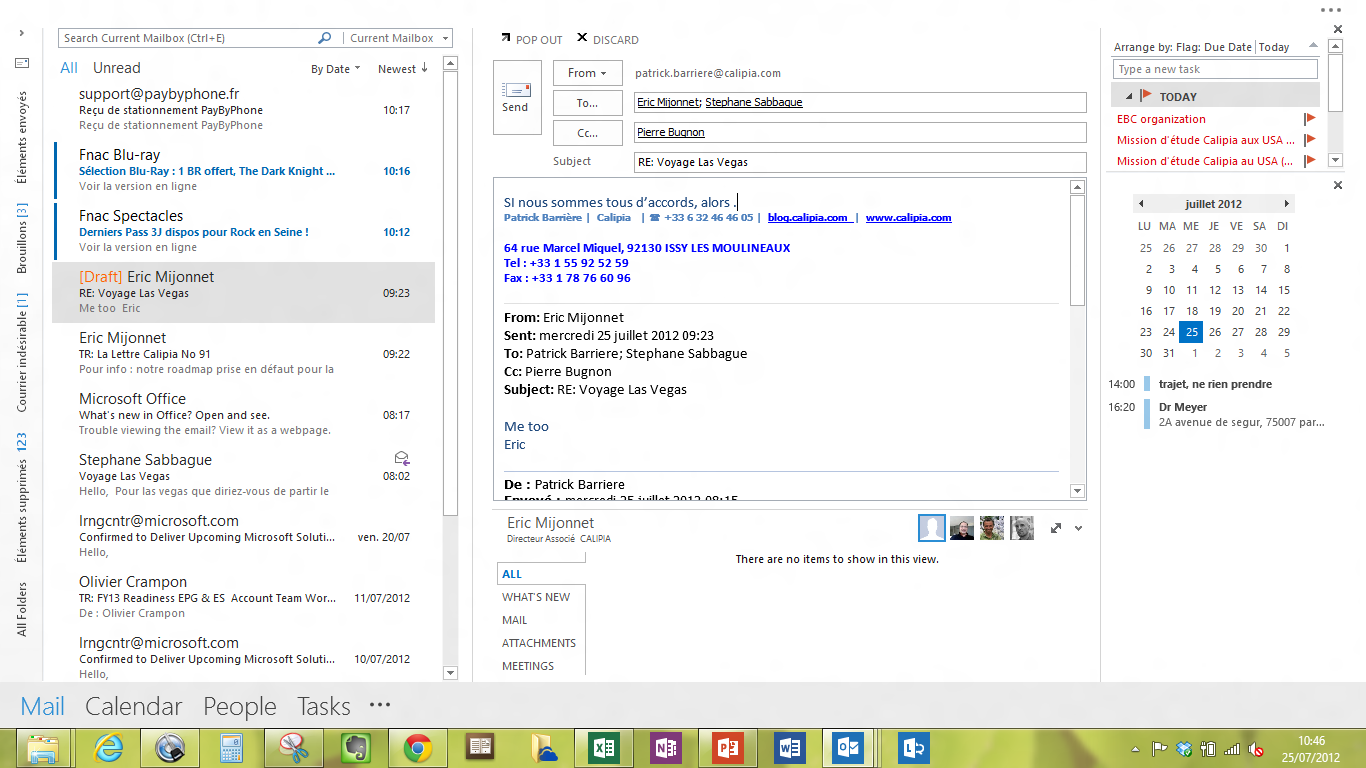Show only Unread messages

point(116,68)
